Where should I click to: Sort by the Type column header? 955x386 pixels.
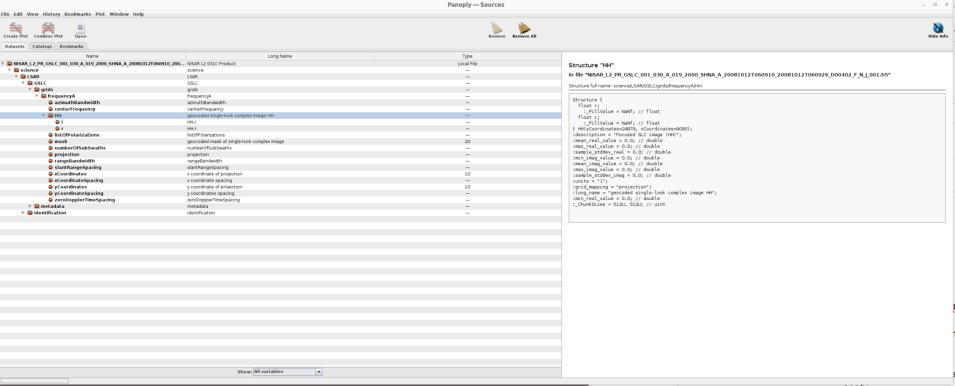[467, 56]
